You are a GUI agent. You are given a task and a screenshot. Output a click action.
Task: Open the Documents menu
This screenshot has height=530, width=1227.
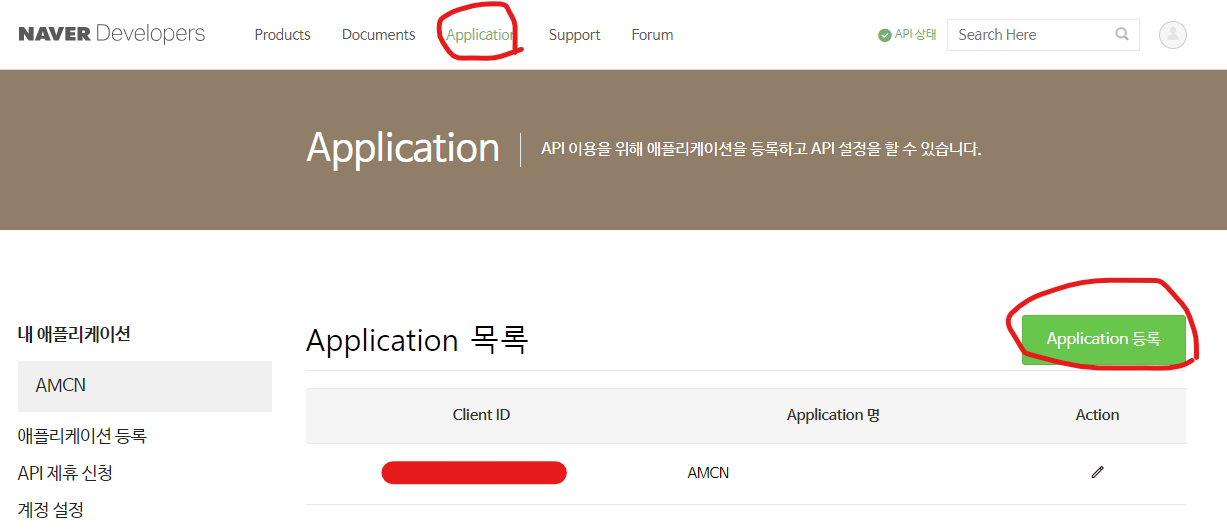378,34
